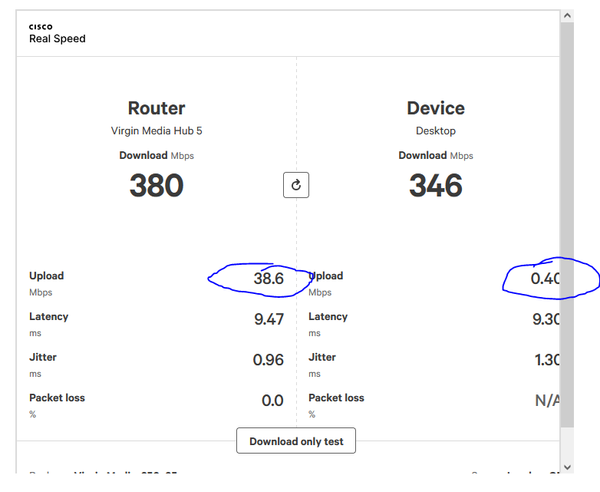The height and width of the screenshot is (492, 600).
Task: Click the circular retest refresh icon
Action: pyautogui.click(x=296, y=185)
